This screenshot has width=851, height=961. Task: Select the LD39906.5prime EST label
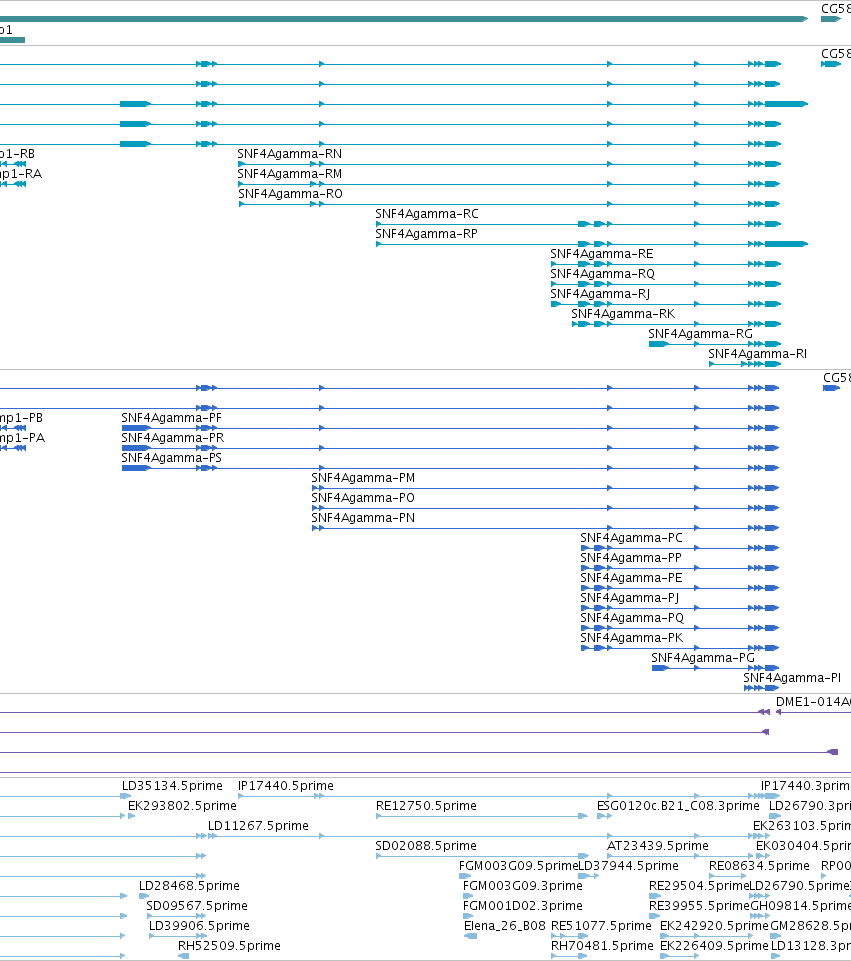(199, 926)
